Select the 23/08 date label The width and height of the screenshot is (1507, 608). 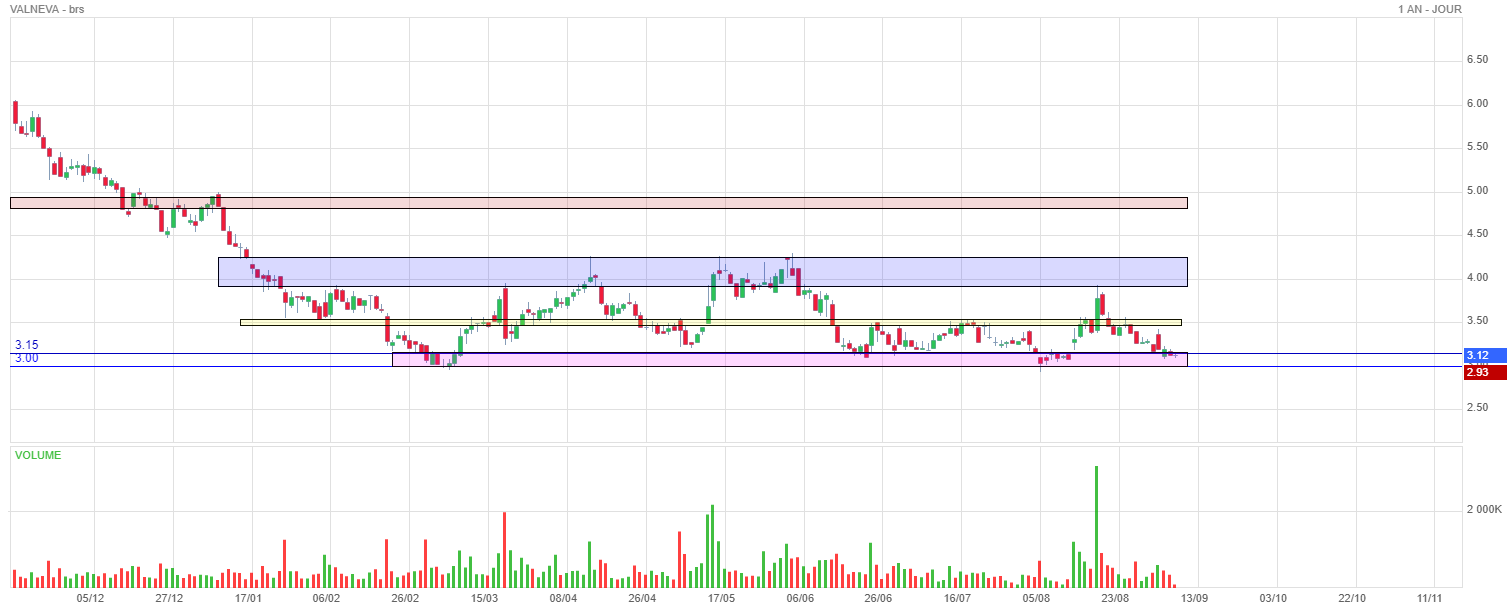point(1116,598)
